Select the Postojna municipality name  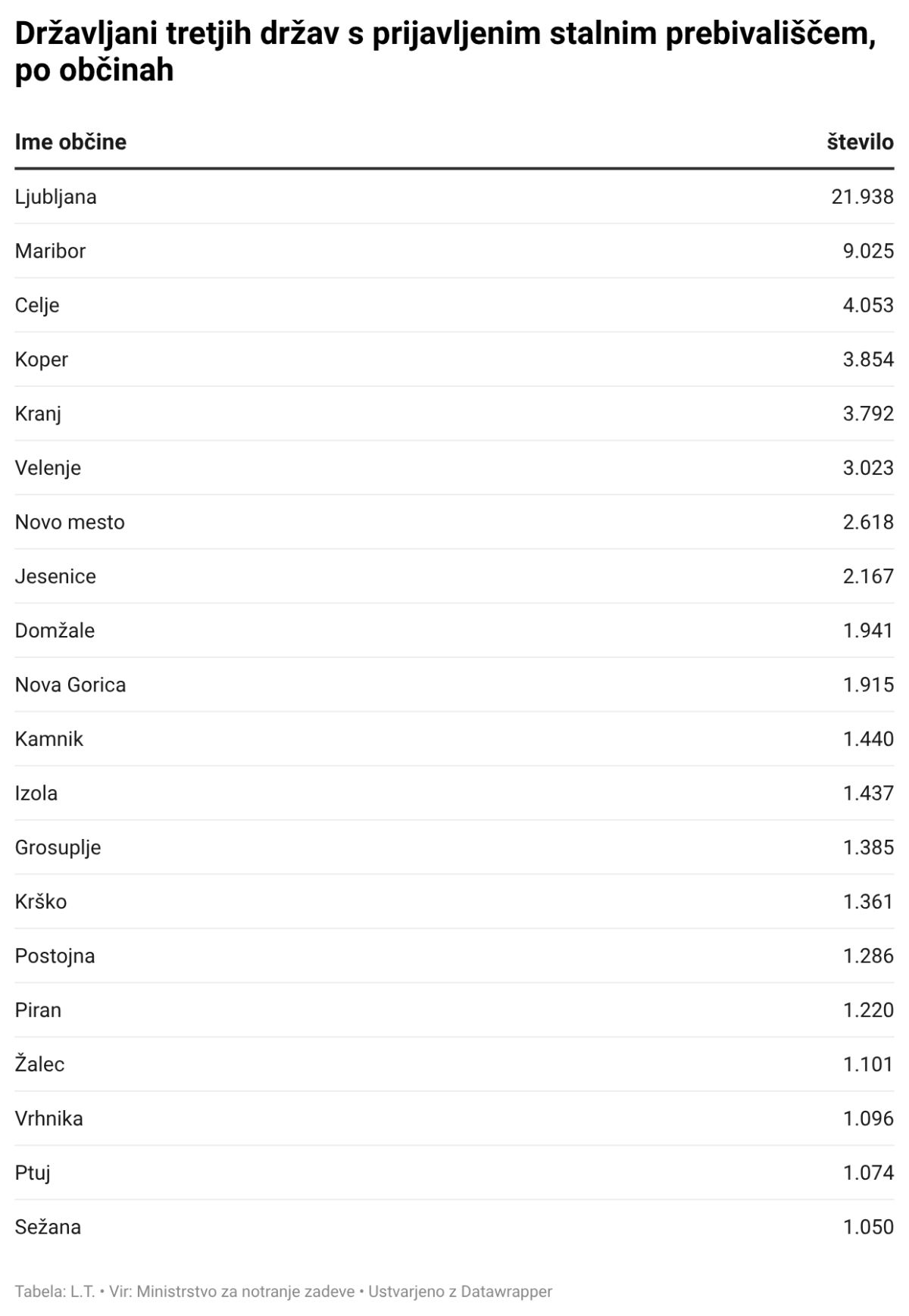tap(55, 956)
